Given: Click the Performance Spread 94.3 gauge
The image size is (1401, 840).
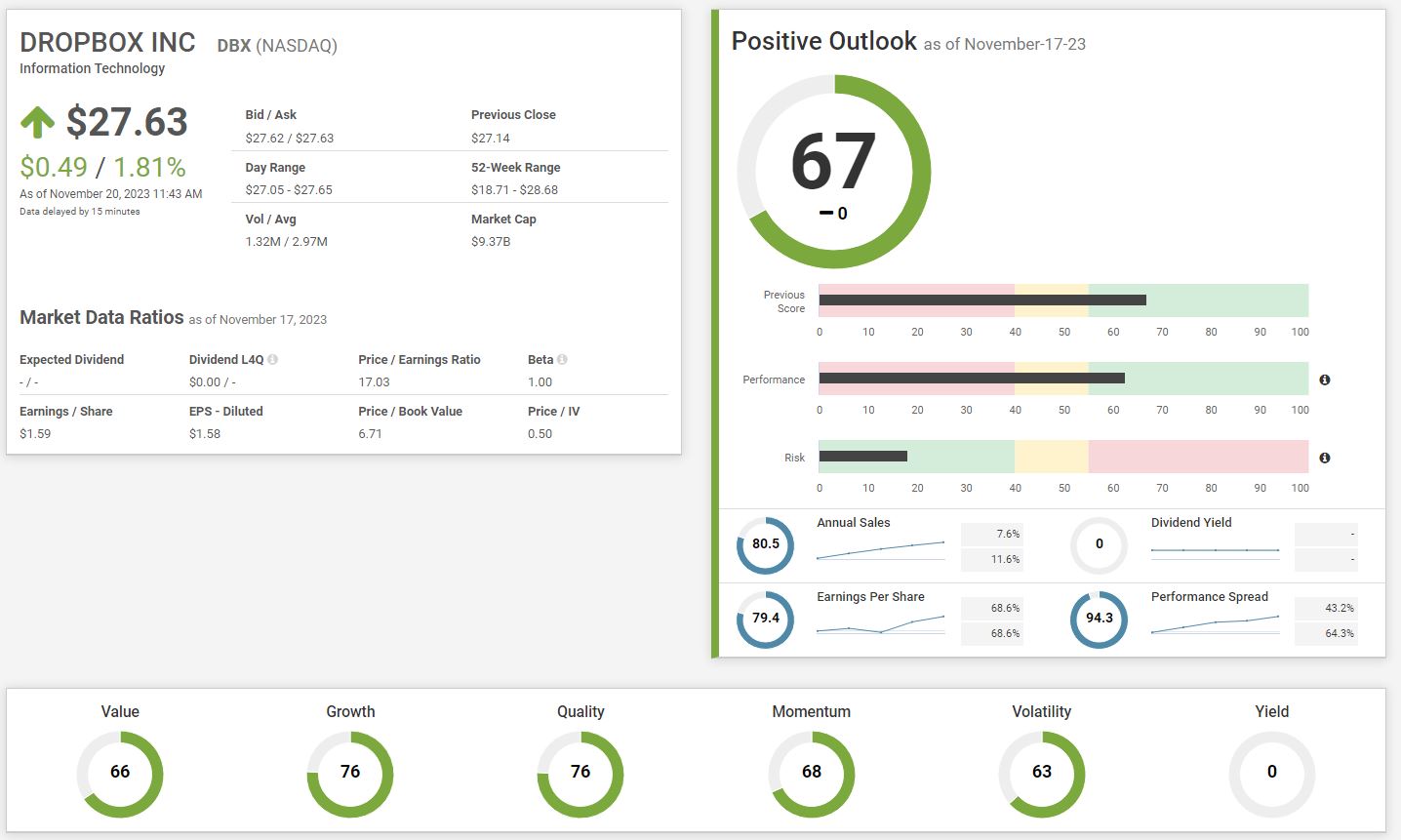Looking at the screenshot, I should 1100,619.
